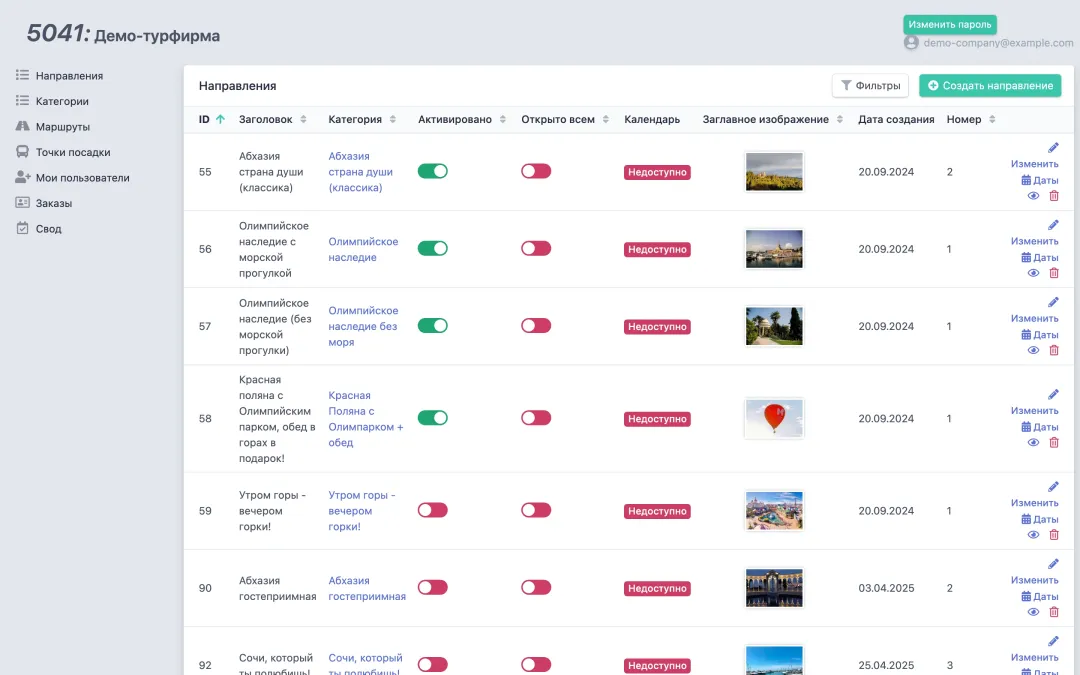Click the pencil edit icon for row 56
The width and height of the screenshot is (1080, 675).
[x=1053, y=225]
